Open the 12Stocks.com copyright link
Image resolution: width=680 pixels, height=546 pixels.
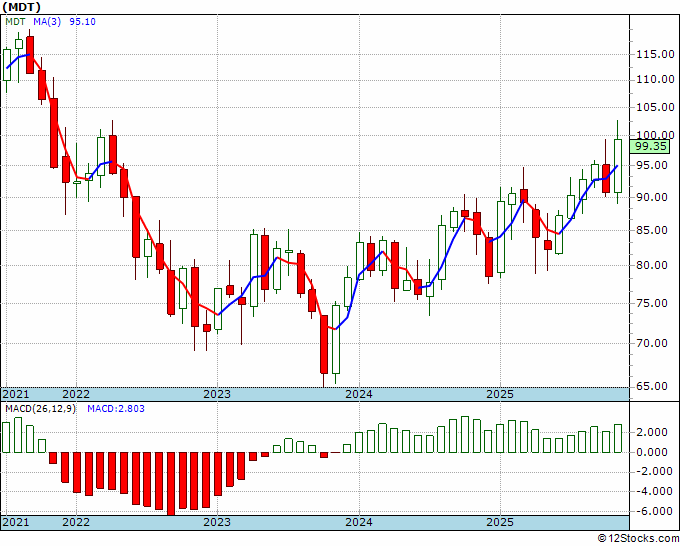(638, 539)
